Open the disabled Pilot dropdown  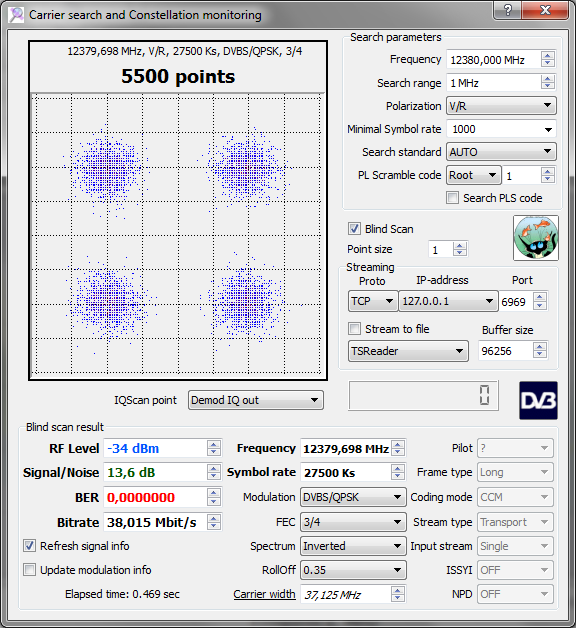515,448
